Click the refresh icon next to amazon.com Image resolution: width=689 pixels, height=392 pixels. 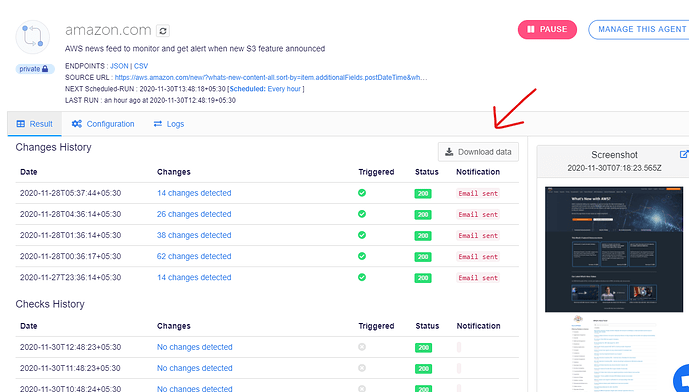pos(163,31)
